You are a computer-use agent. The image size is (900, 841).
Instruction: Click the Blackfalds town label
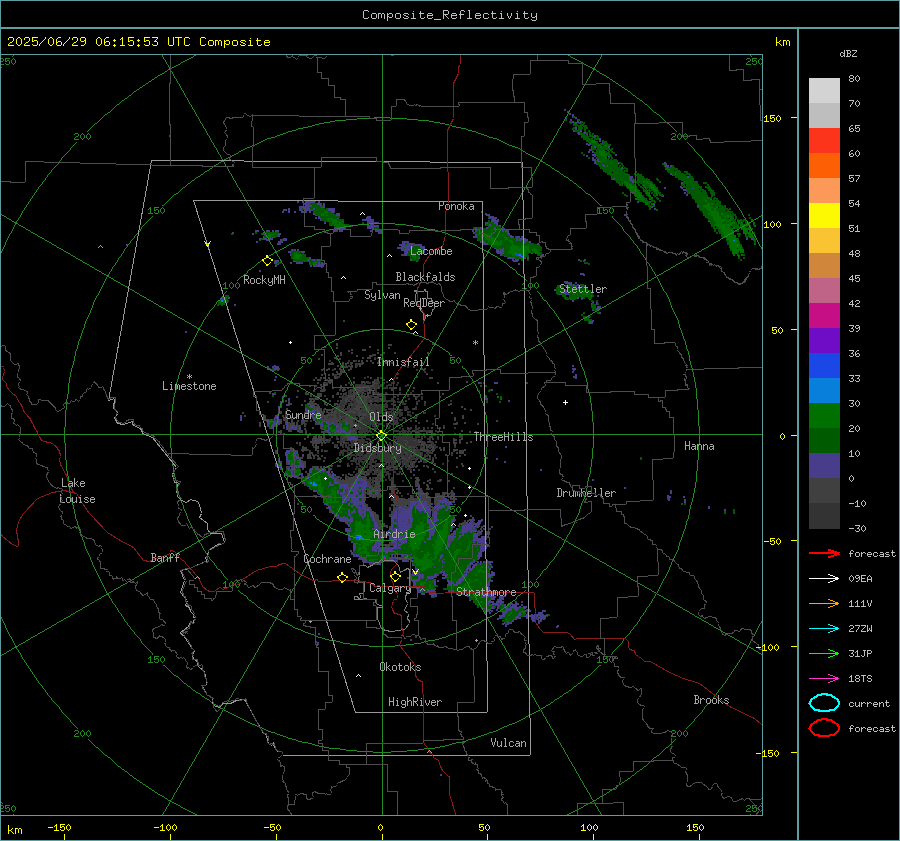coord(425,277)
